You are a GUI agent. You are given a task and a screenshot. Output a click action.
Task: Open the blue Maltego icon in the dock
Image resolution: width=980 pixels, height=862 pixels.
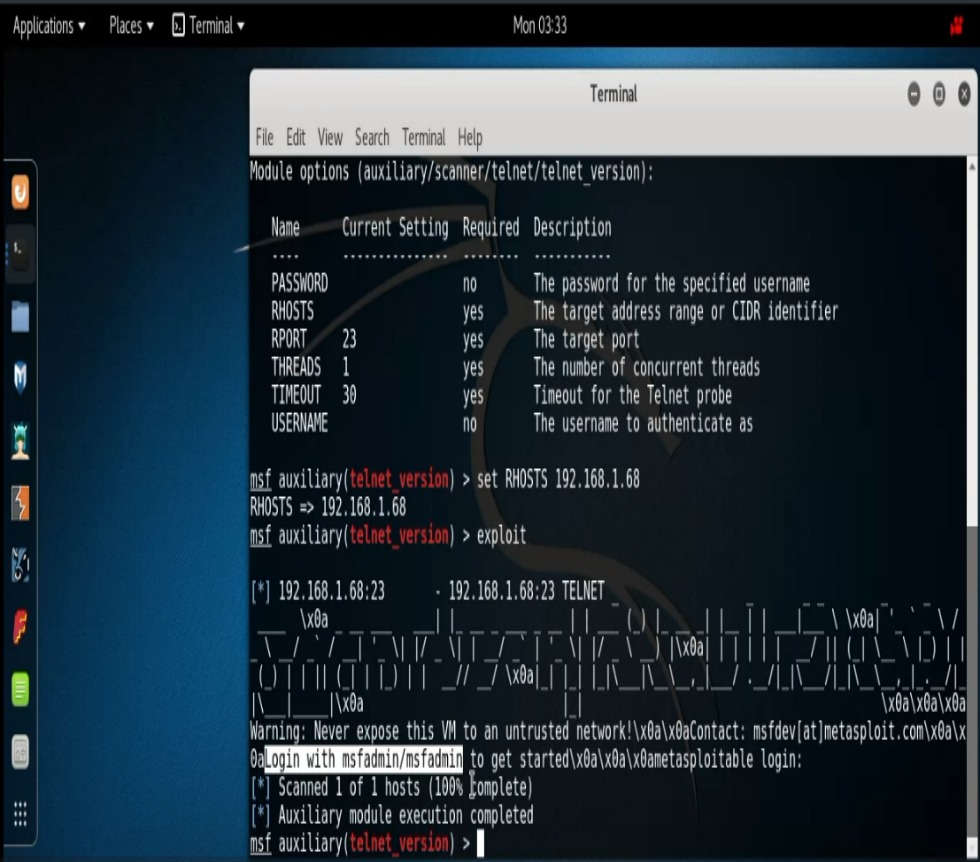20,564
